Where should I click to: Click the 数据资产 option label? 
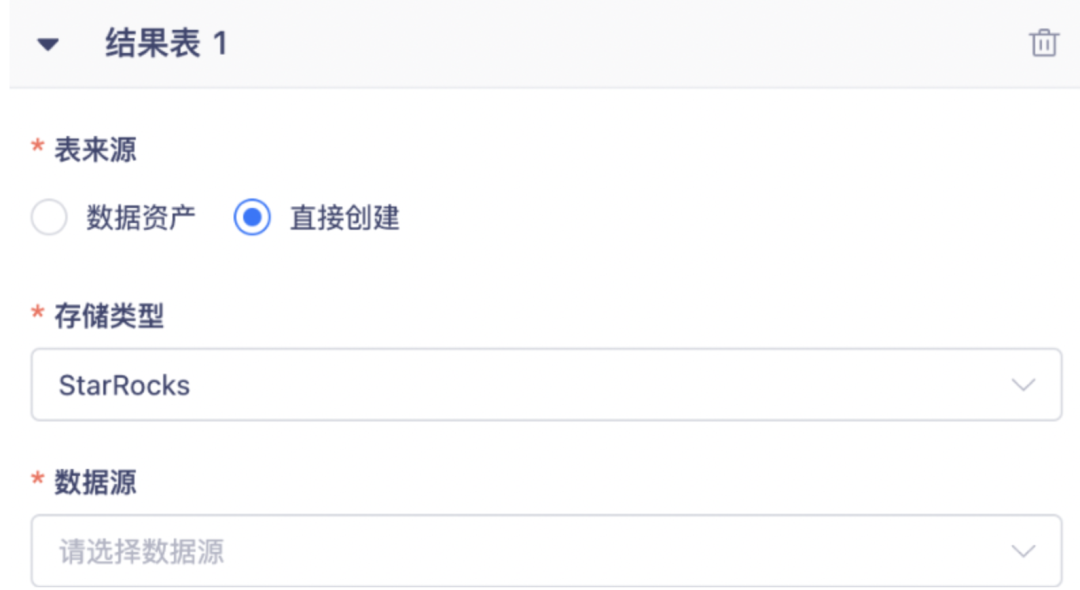(140, 217)
